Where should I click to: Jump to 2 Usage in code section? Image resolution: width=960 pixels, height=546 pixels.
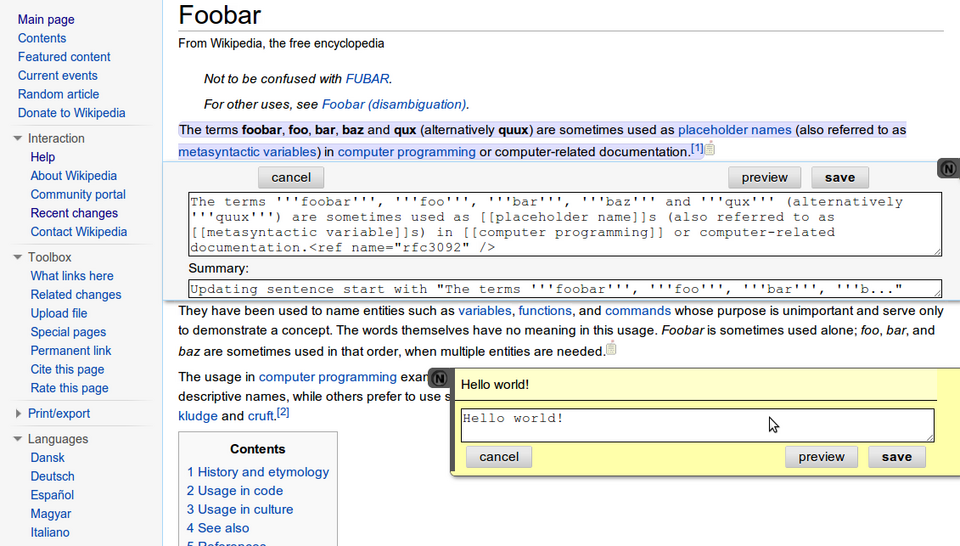click(234, 491)
